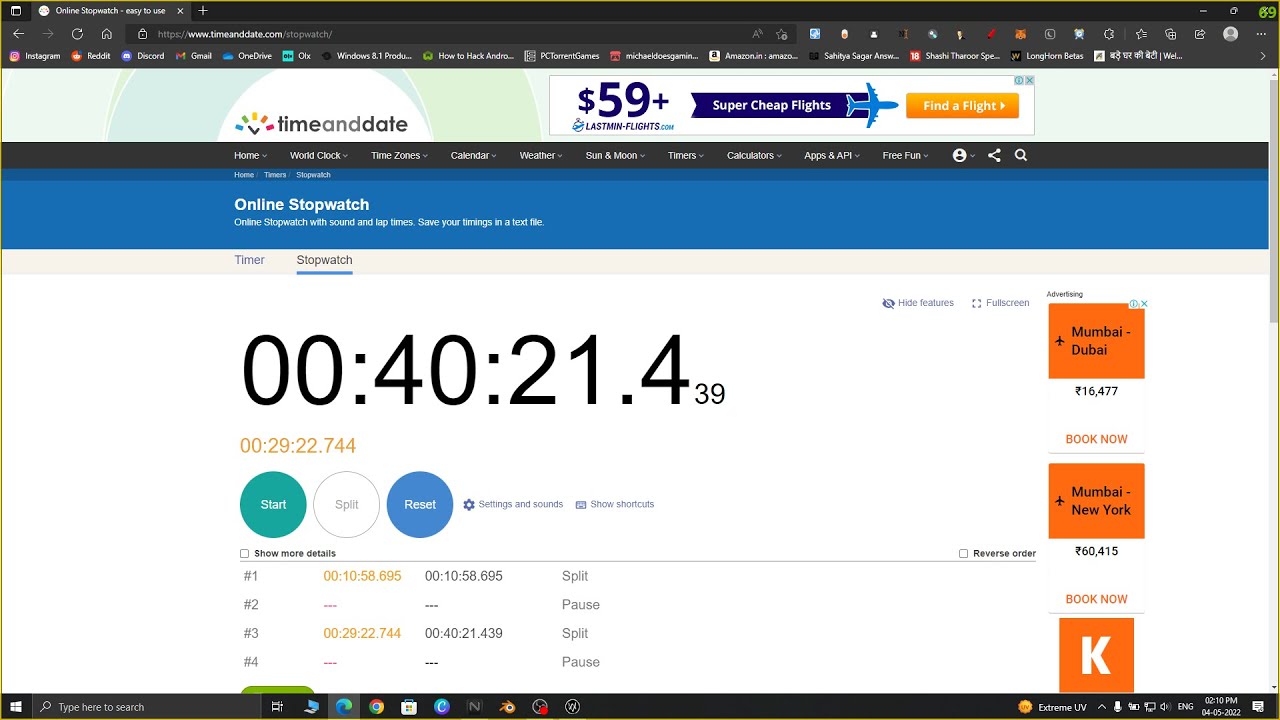Open Google Chrome from taskbar
This screenshot has height=720, width=1280.
point(376,707)
